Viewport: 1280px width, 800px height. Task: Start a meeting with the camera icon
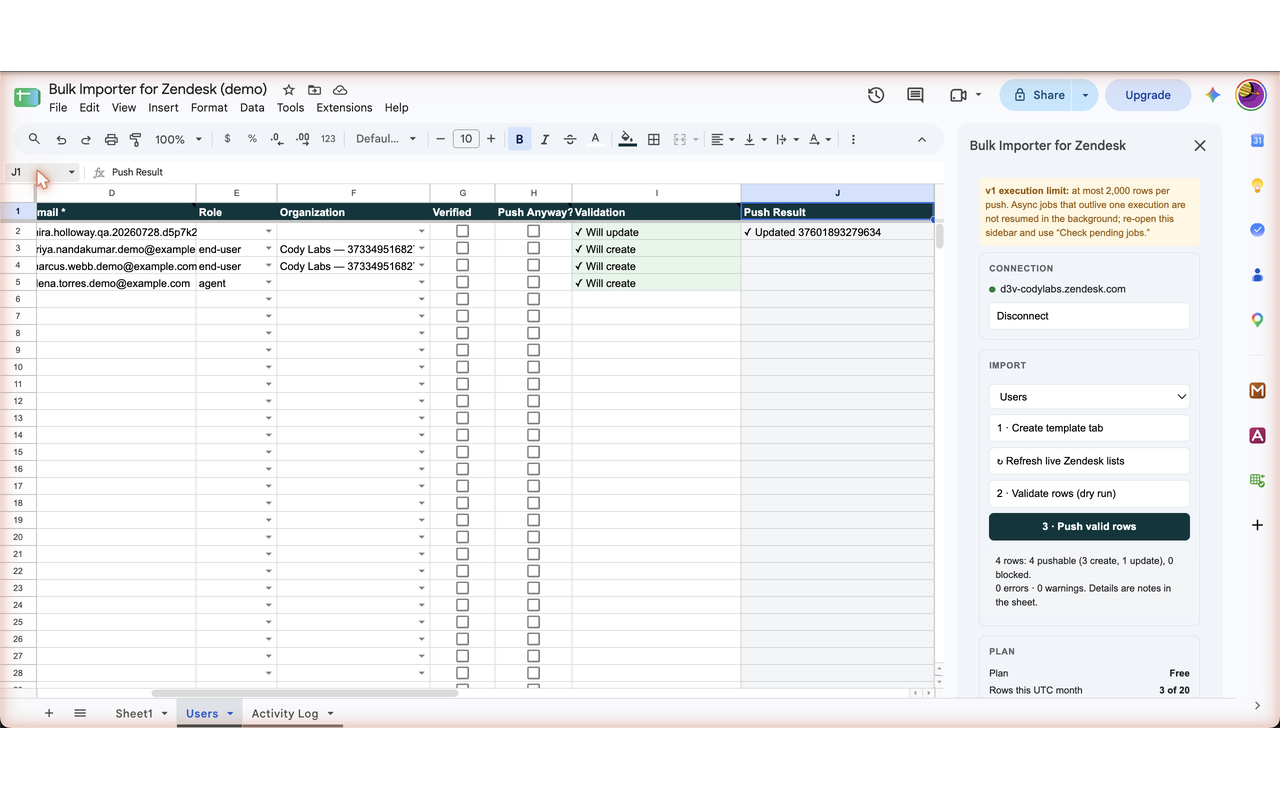click(958, 95)
